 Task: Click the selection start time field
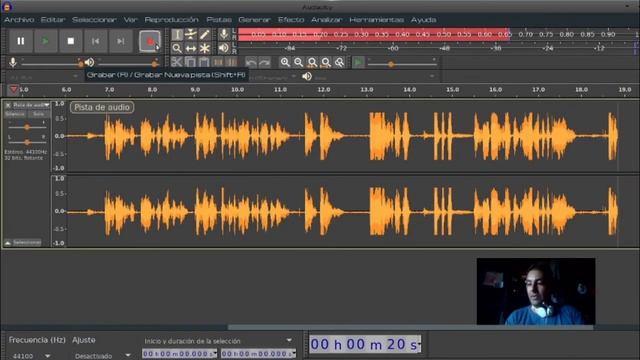click(x=180, y=353)
